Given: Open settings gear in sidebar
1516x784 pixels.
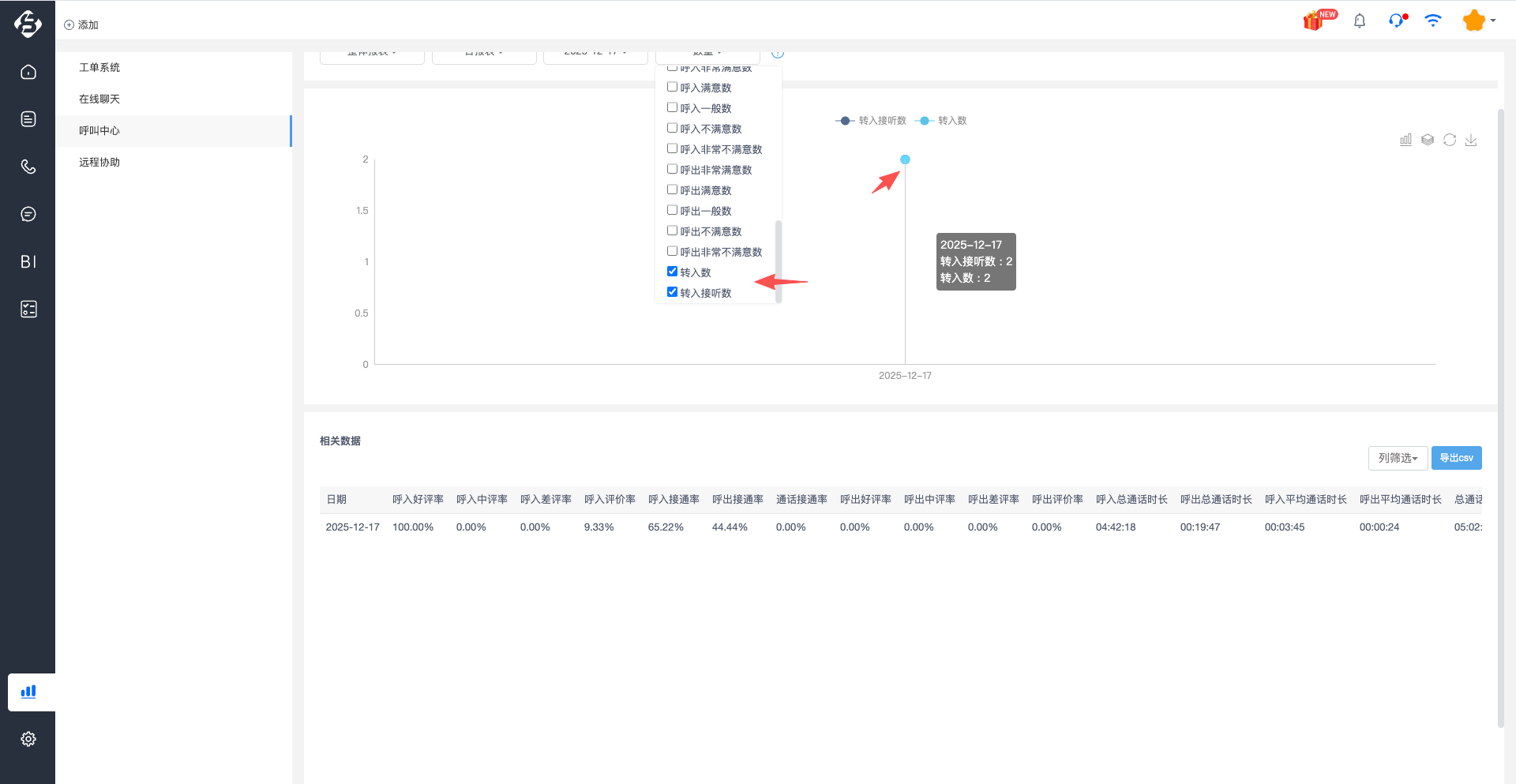Looking at the screenshot, I should coord(28,739).
